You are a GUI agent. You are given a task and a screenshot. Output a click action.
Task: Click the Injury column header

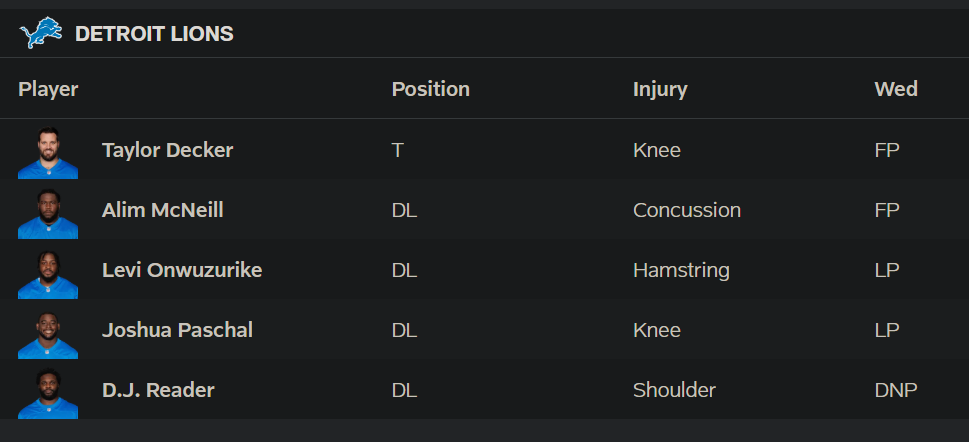point(660,89)
